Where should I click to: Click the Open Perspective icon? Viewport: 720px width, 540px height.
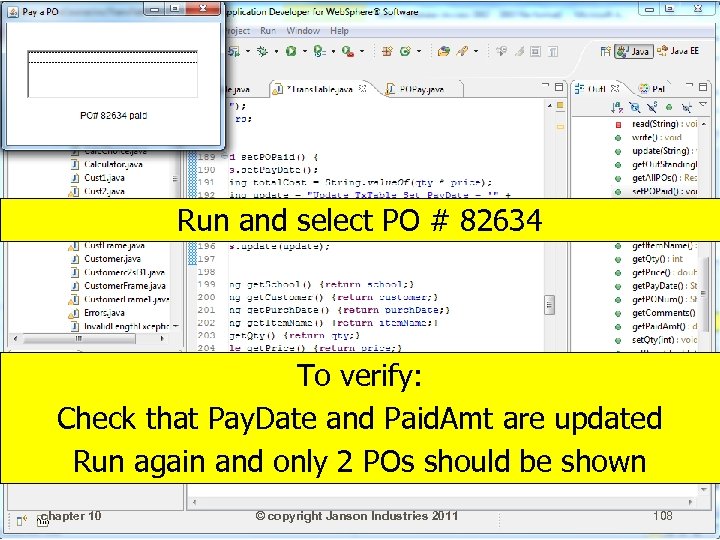pos(605,51)
